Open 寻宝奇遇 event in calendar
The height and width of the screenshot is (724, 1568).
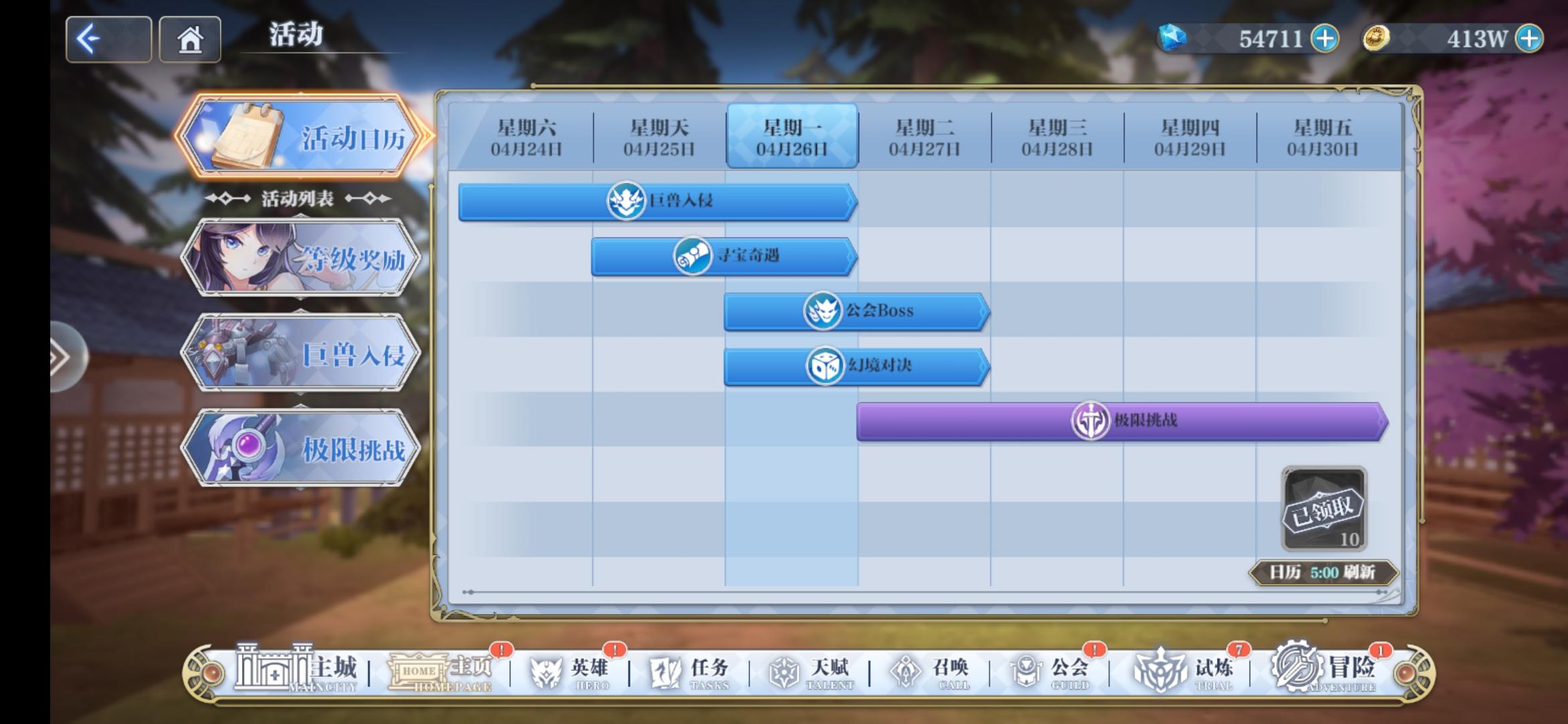pyautogui.click(x=724, y=255)
